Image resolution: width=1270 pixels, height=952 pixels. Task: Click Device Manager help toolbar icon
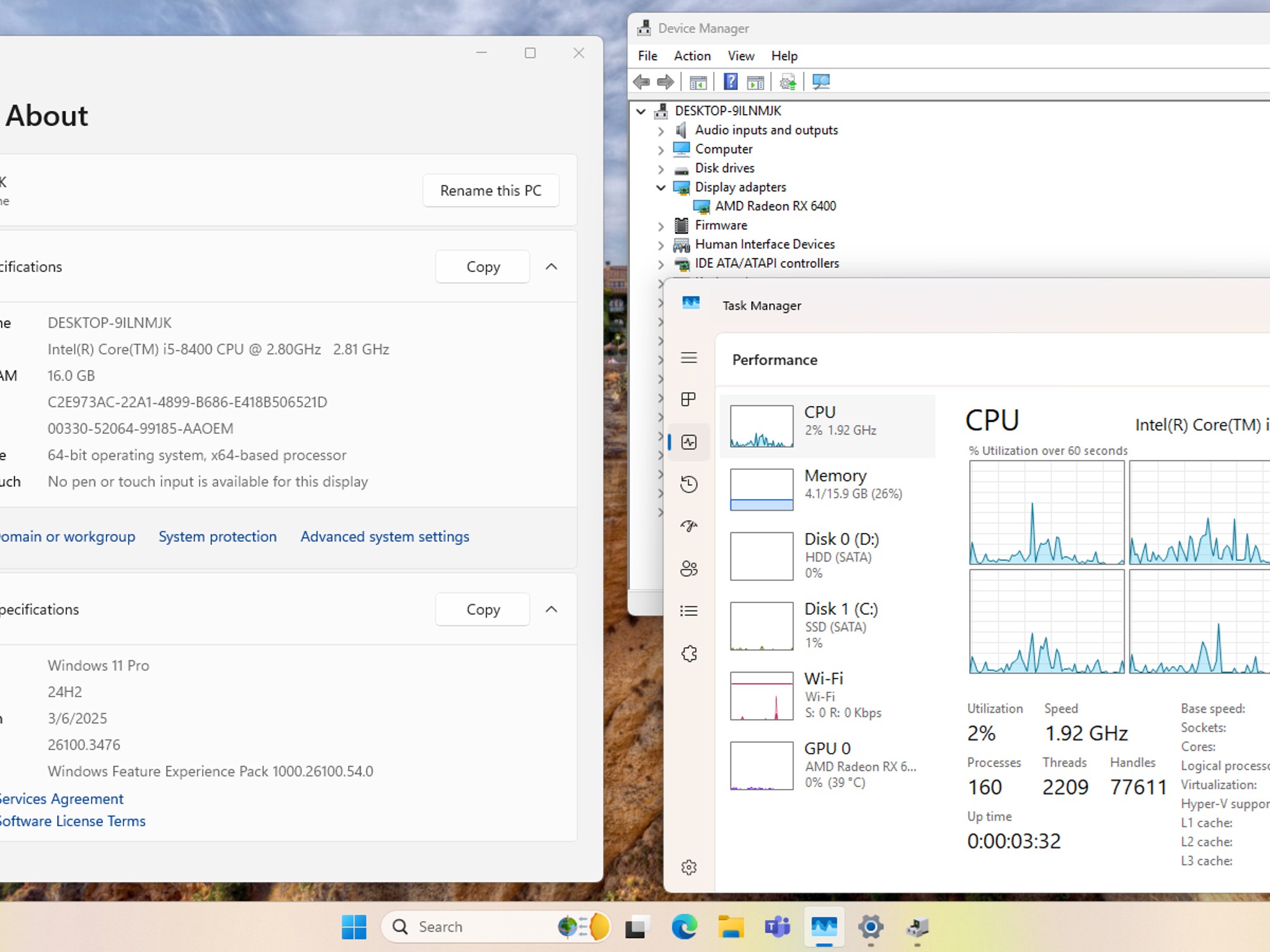click(x=730, y=82)
